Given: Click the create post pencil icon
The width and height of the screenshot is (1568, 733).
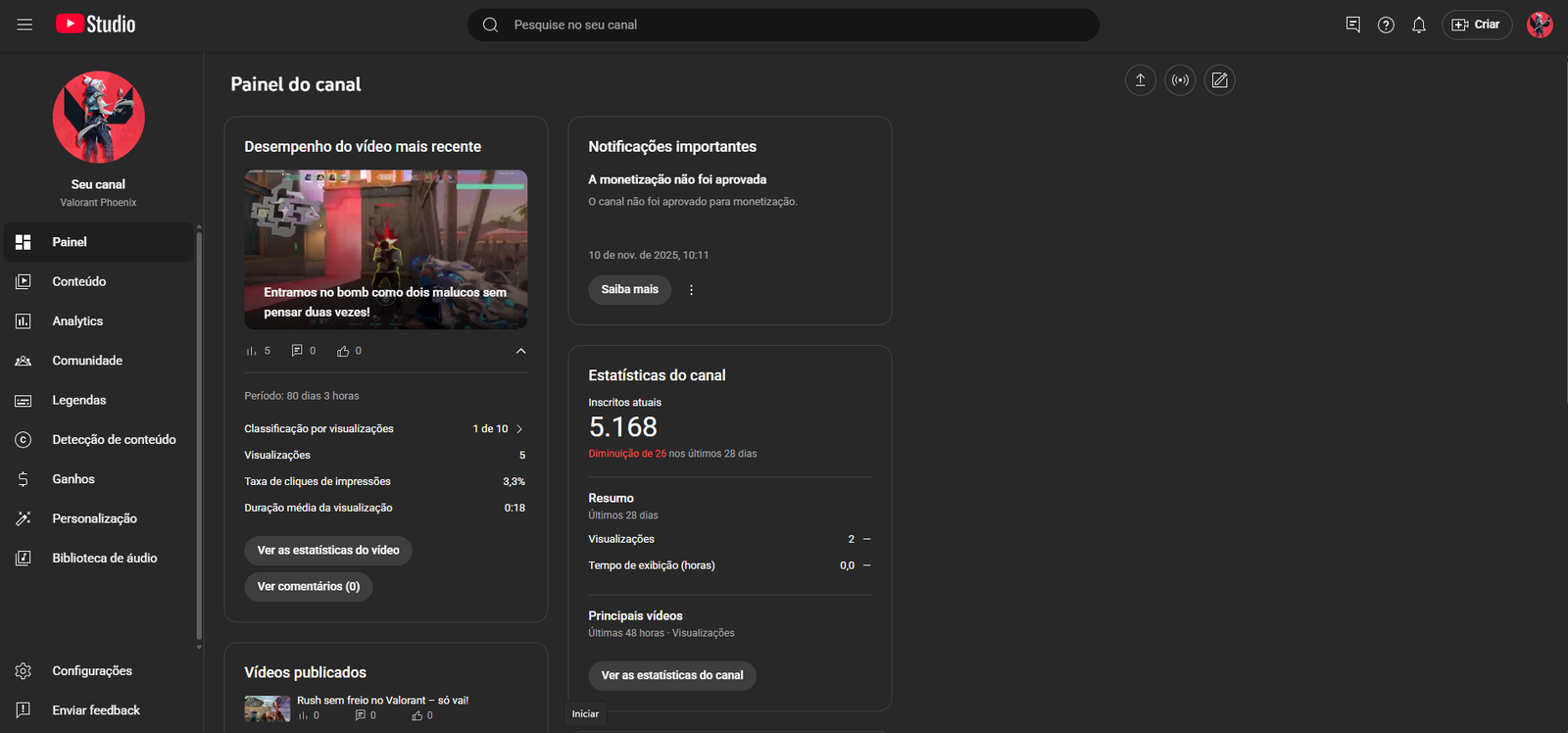Looking at the screenshot, I should click(x=1219, y=80).
